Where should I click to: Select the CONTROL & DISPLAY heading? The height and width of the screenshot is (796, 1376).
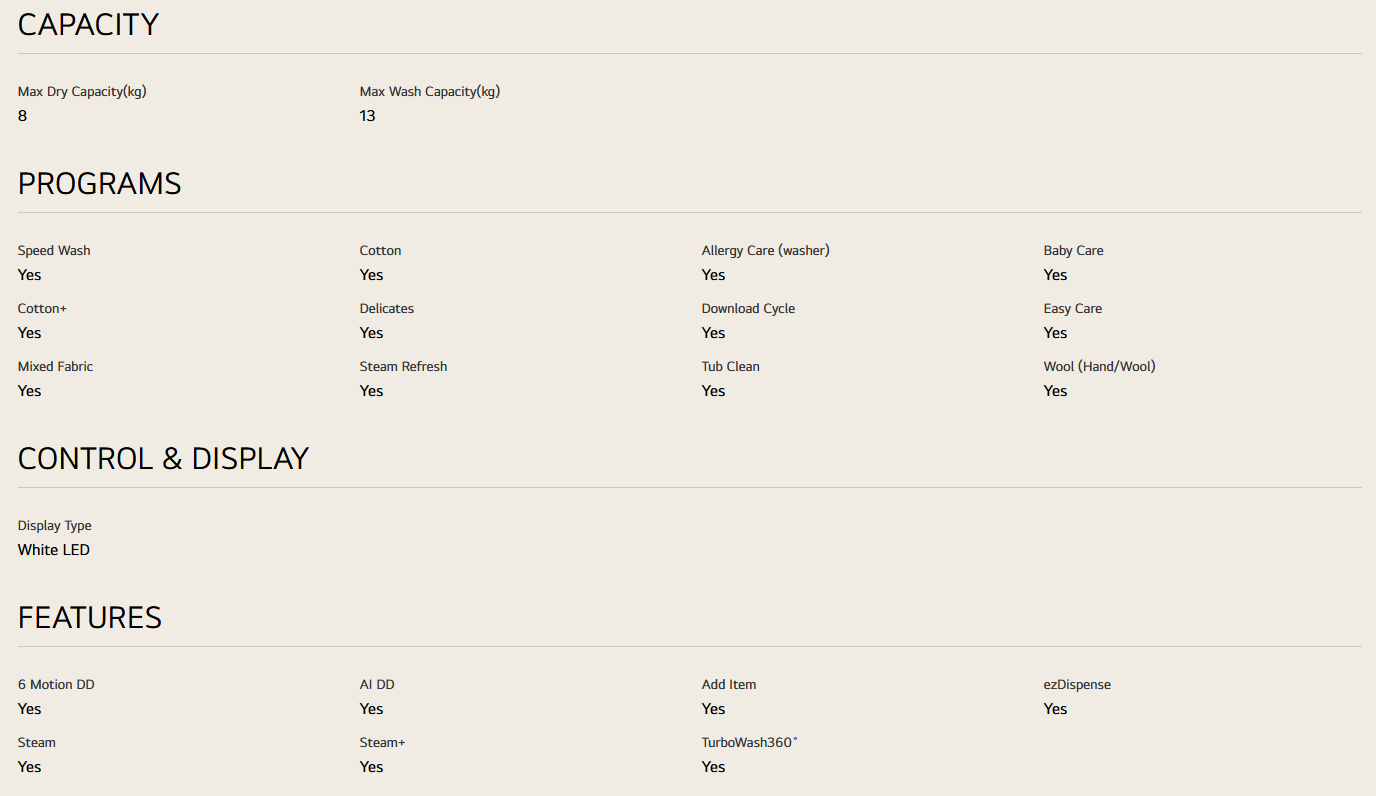(163, 459)
